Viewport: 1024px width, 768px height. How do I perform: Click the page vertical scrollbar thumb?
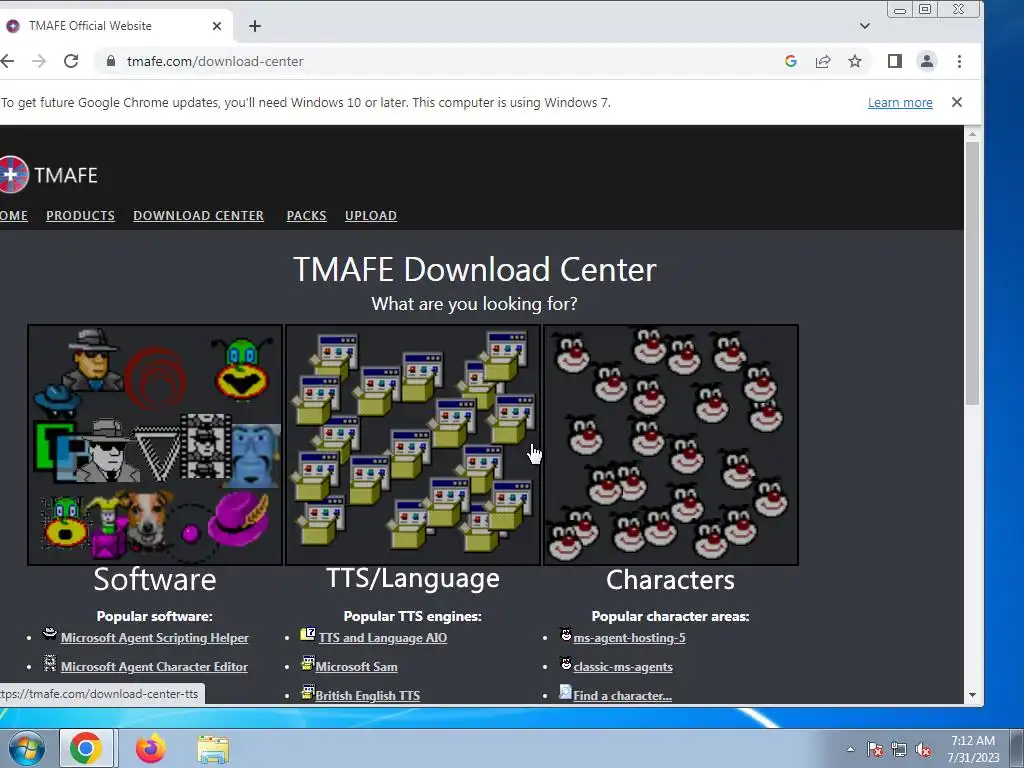(972, 273)
